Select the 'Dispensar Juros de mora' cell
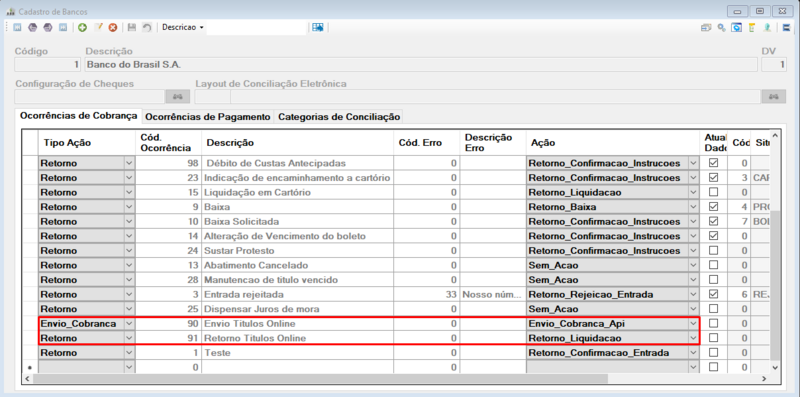Image resolution: width=800 pixels, height=397 pixels. (x=297, y=309)
